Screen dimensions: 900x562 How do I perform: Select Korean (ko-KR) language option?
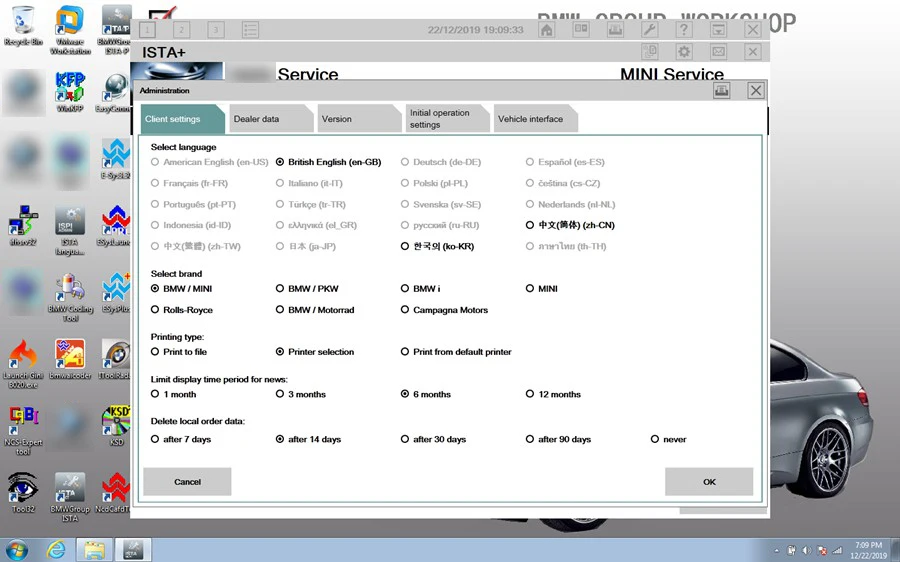coord(437,246)
